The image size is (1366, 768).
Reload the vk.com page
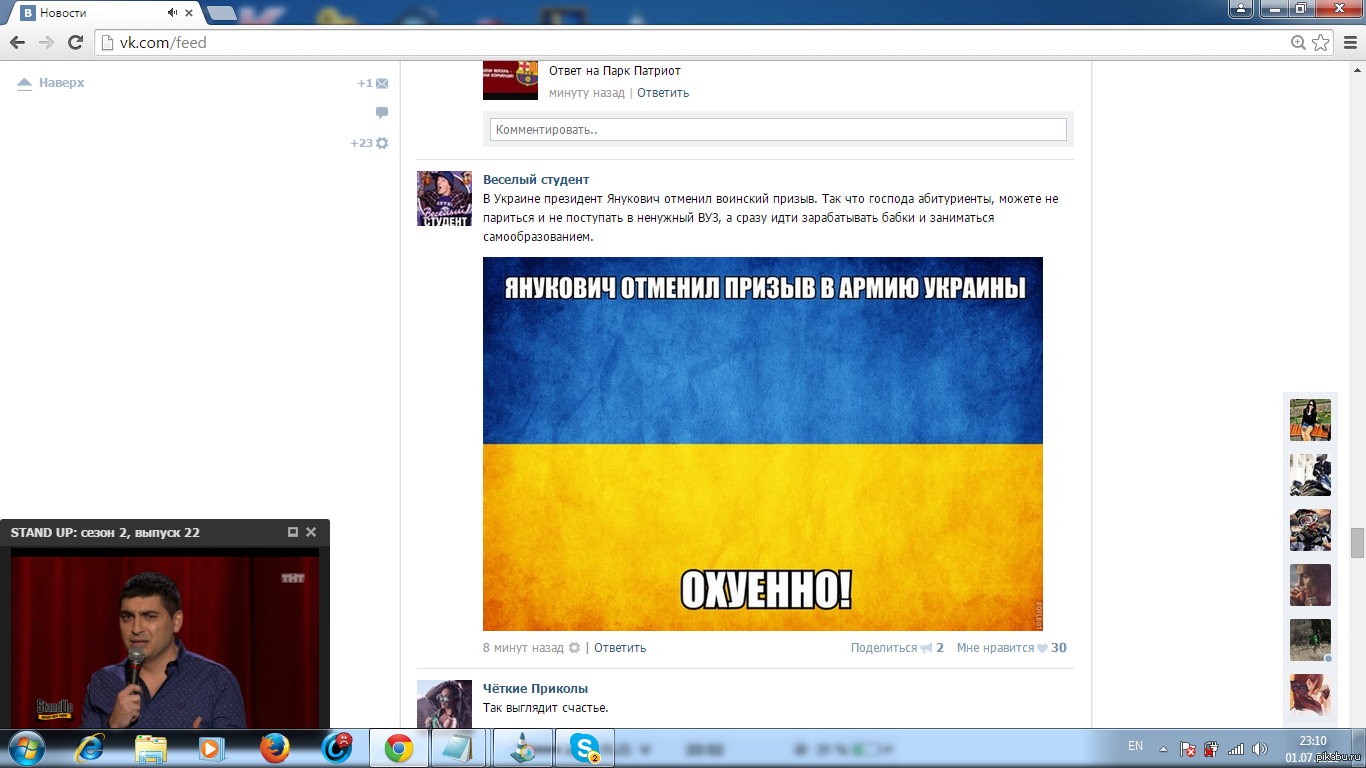pyautogui.click(x=75, y=42)
